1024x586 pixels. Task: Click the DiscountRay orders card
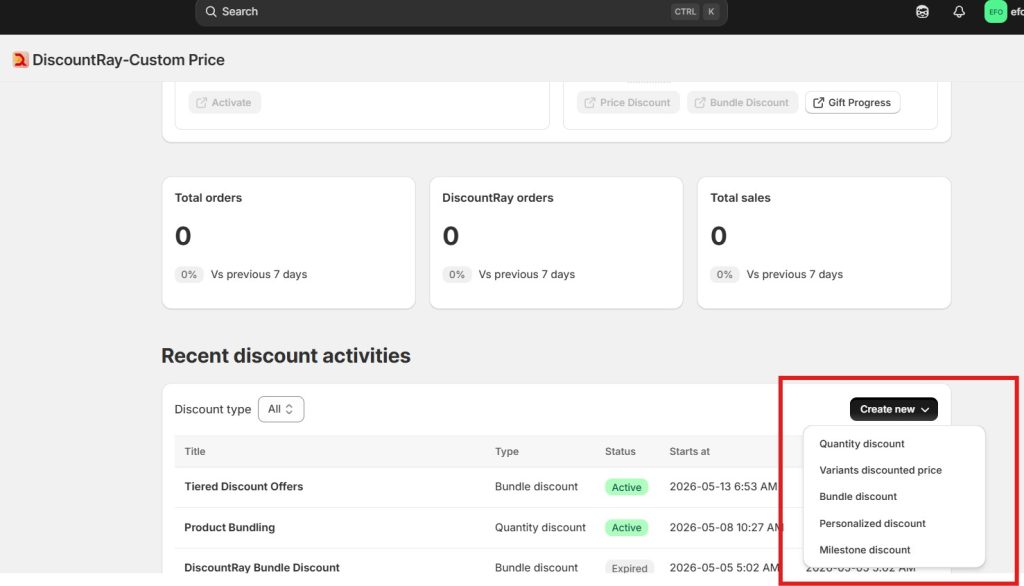pos(556,243)
